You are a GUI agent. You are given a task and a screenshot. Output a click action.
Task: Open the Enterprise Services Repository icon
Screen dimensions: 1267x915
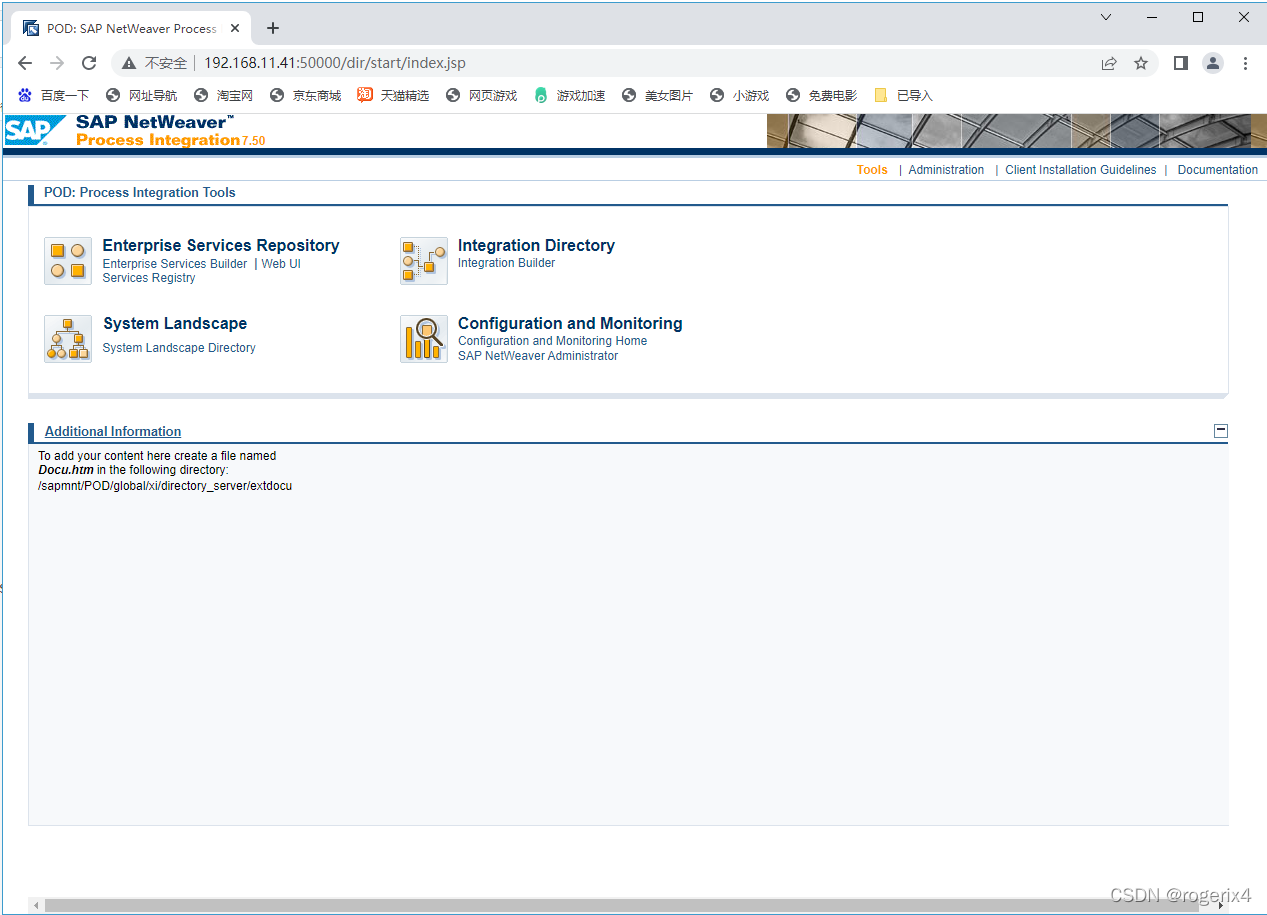[68, 261]
